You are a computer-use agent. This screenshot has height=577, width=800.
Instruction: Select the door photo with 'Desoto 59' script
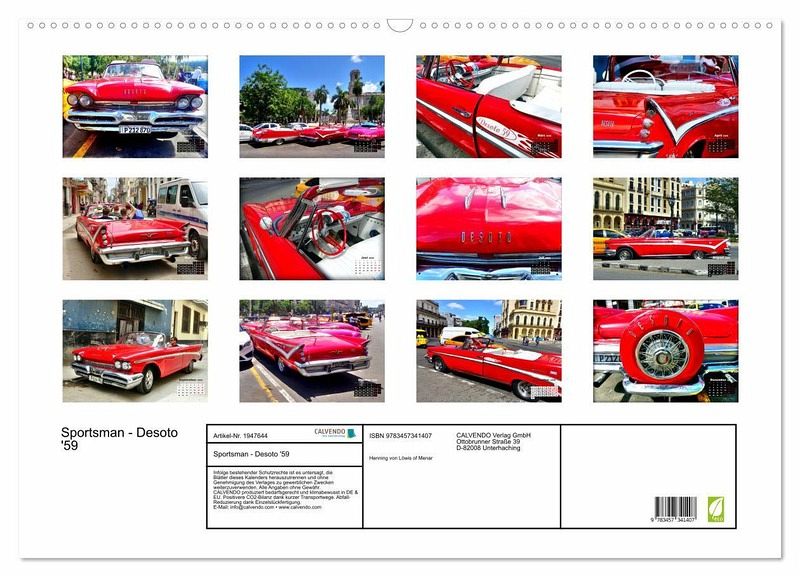[x=489, y=107]
